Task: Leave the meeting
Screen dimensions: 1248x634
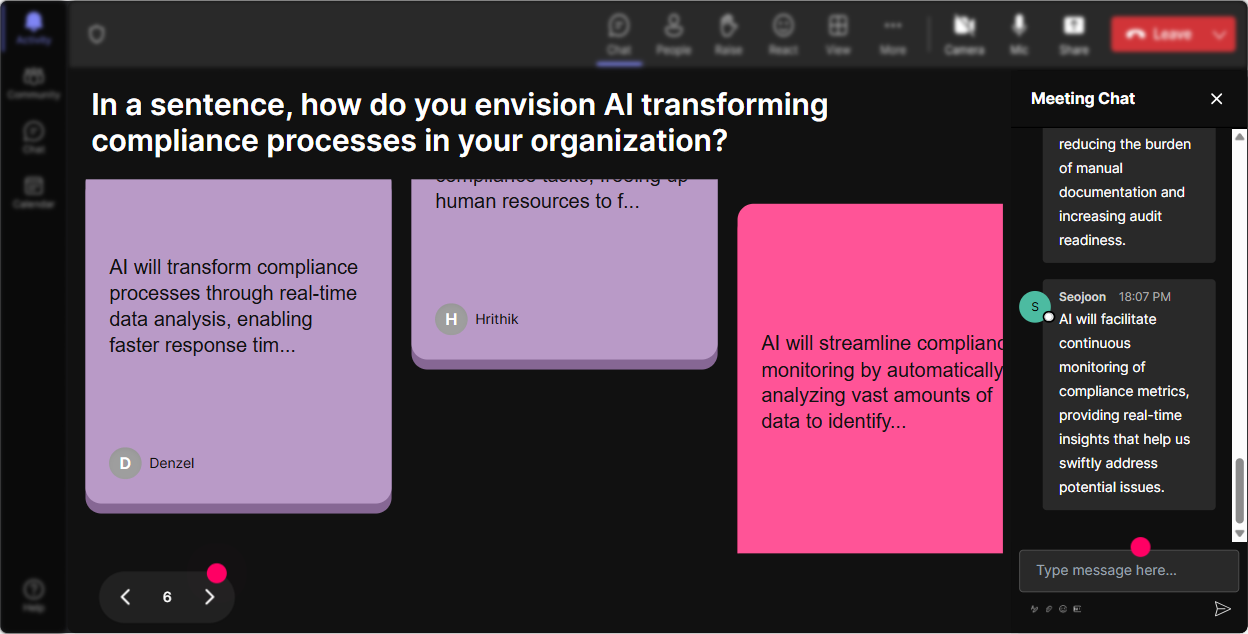Action: click(x=1158, y=34)
